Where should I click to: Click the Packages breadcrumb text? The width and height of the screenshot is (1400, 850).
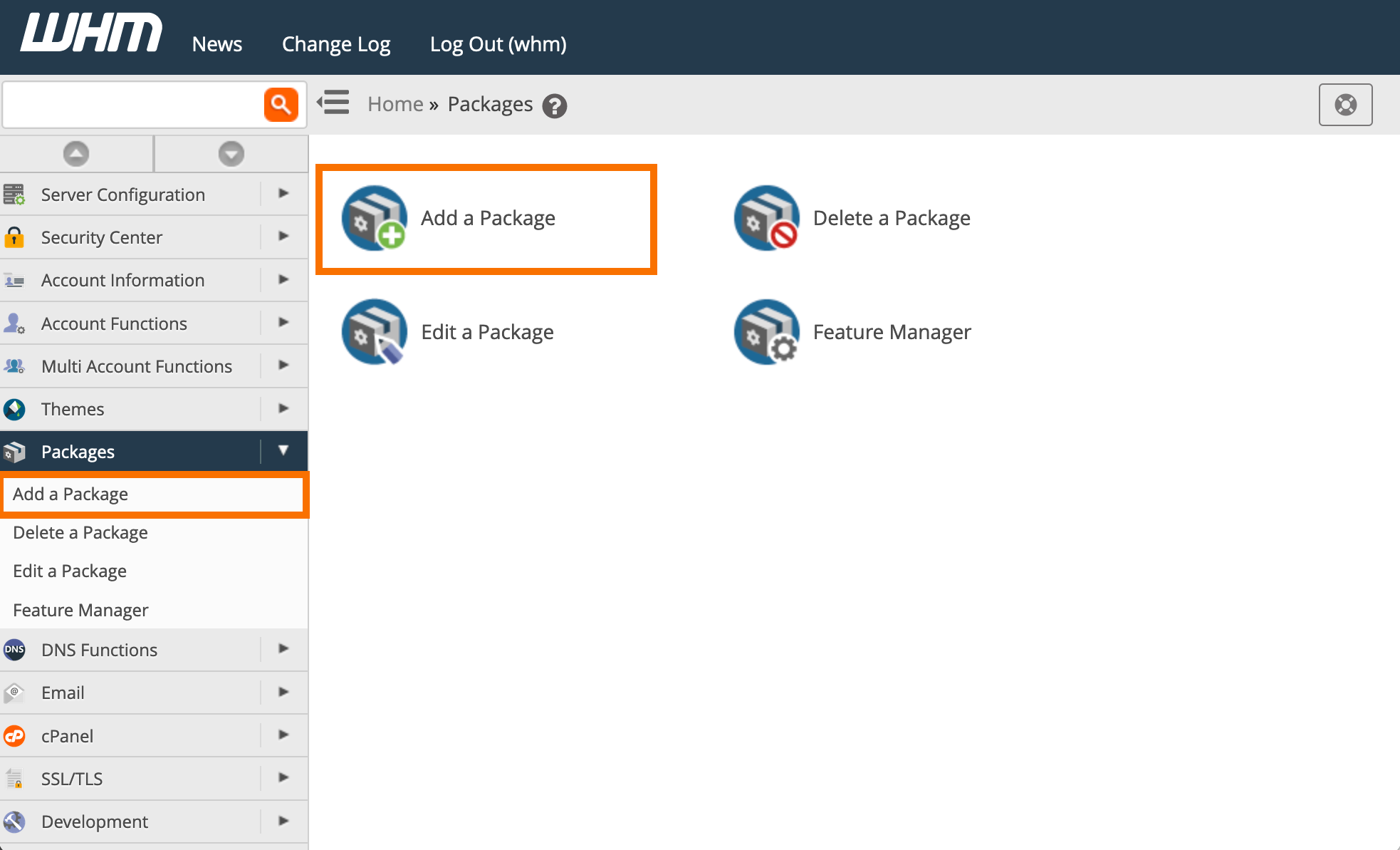click(x=490, y=104)
